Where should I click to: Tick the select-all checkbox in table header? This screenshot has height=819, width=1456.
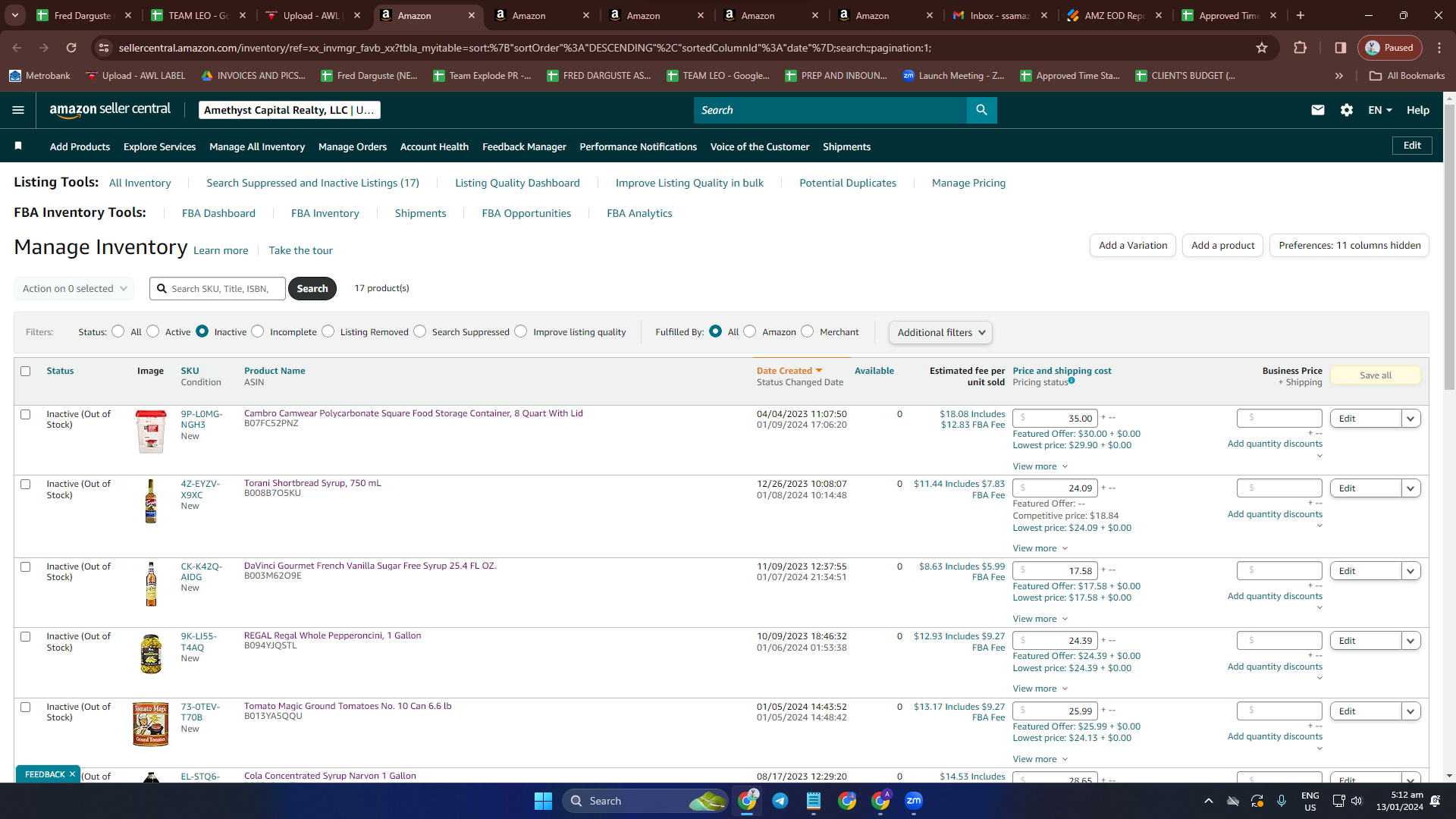point(26,372)
